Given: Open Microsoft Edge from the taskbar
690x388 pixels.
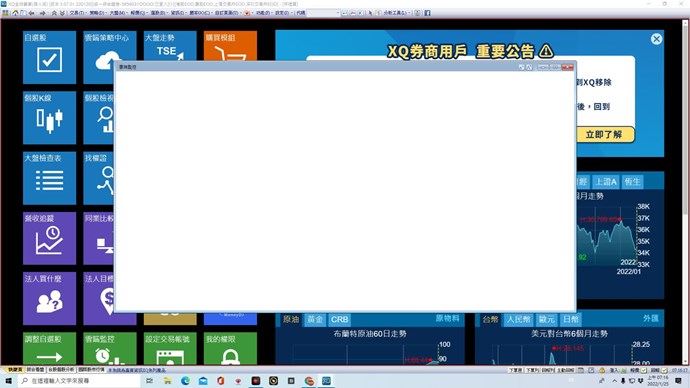Looking at the screenshot, I should tap(185, 381).
